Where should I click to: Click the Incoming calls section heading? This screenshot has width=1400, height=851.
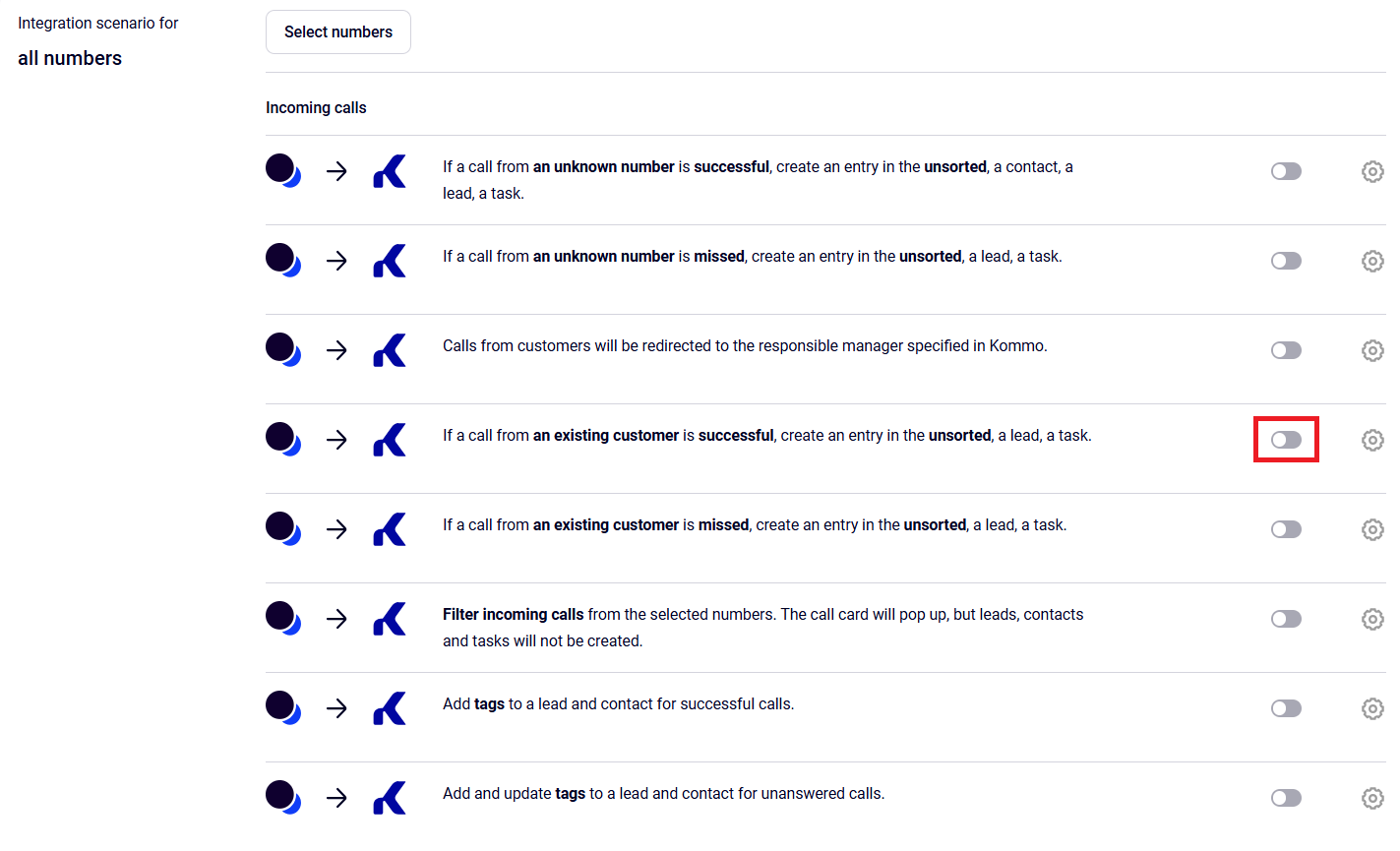(x=316, y=108)
